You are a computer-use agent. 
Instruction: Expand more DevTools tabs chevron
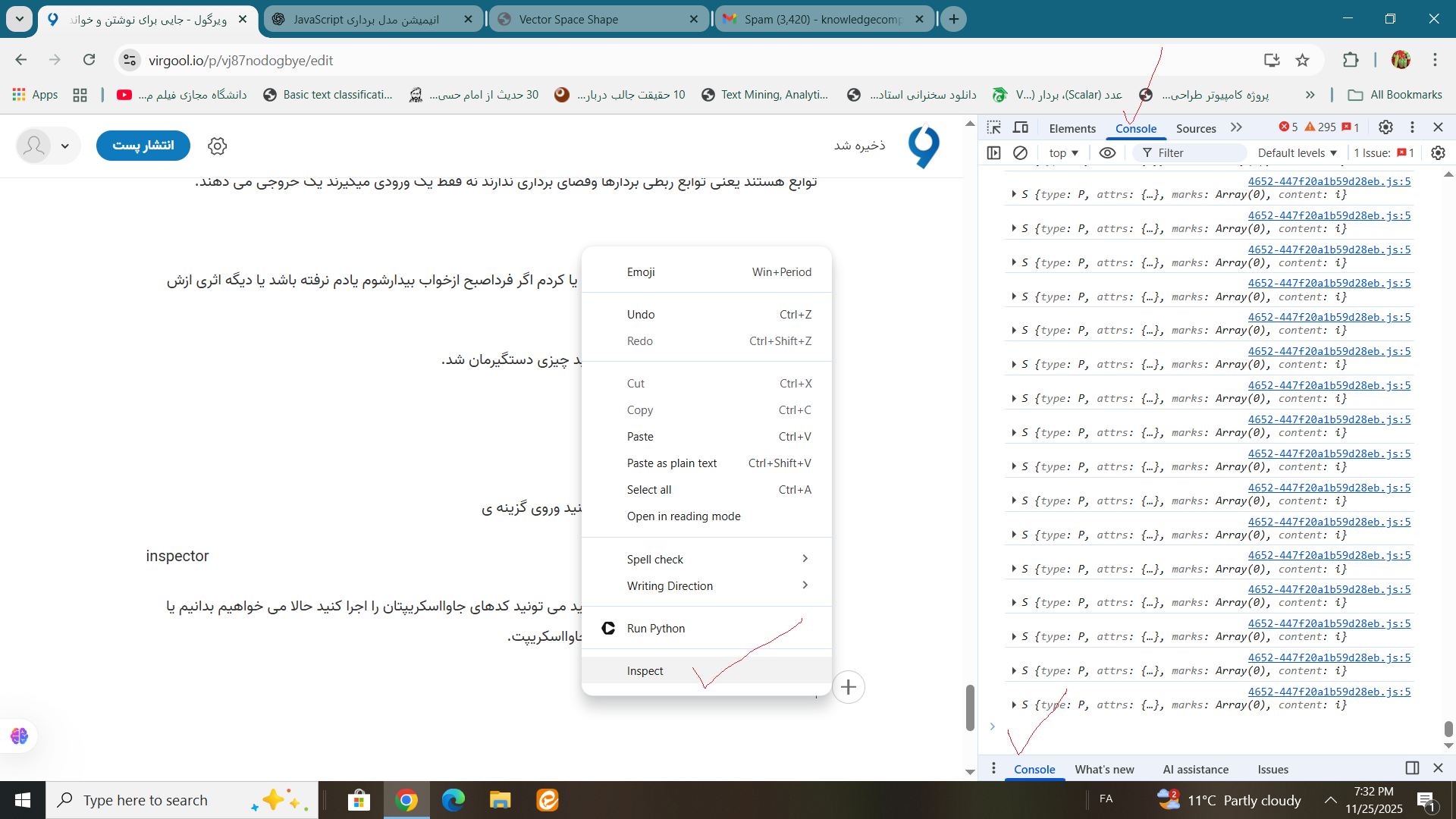(x=1237, y=127)
